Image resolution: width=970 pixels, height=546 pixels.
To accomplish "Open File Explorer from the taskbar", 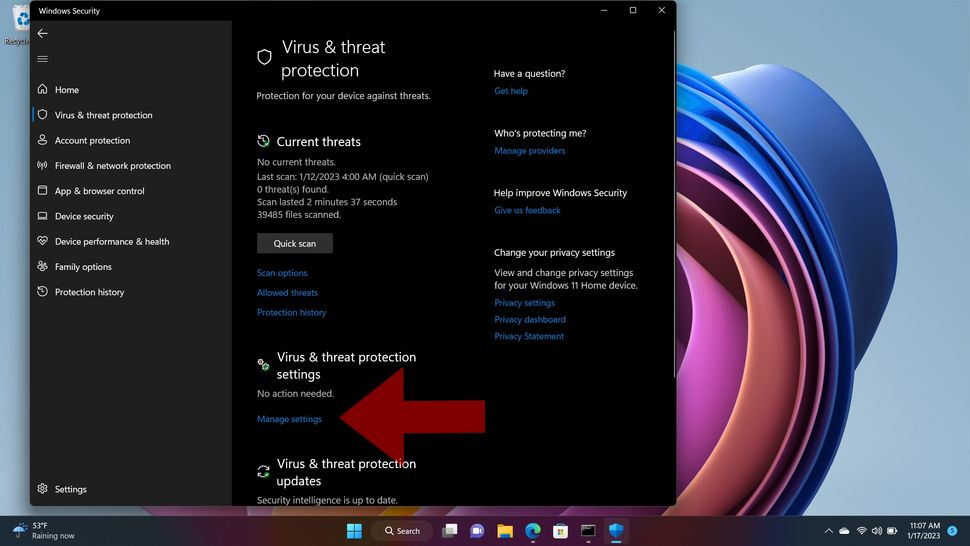I will click(x=505, y=531).
